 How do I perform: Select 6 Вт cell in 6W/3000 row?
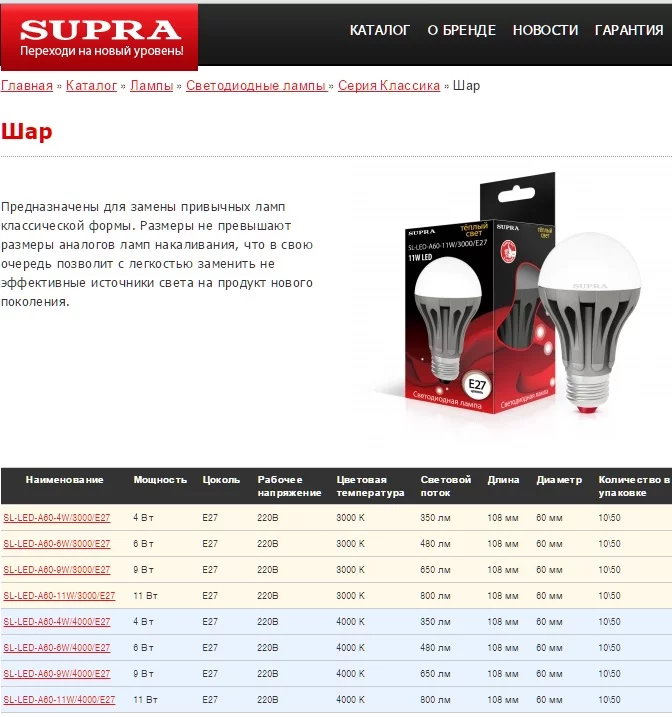point(143,544)
